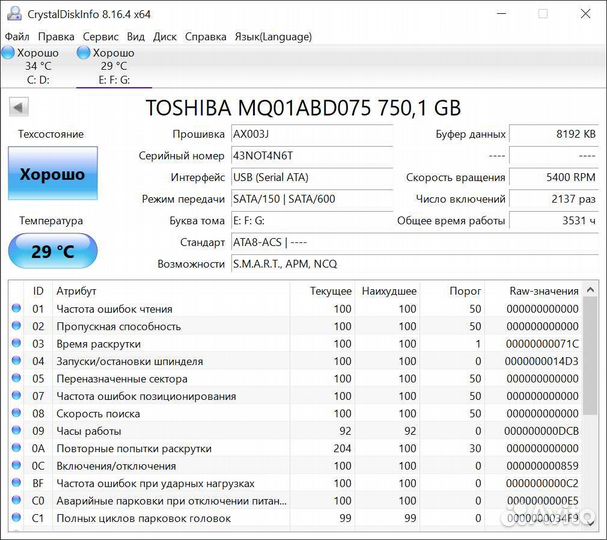This screenshot has height=540, width=607.
Task: Click status dot for attribute C0 row
Action: [x=16, y=500]
